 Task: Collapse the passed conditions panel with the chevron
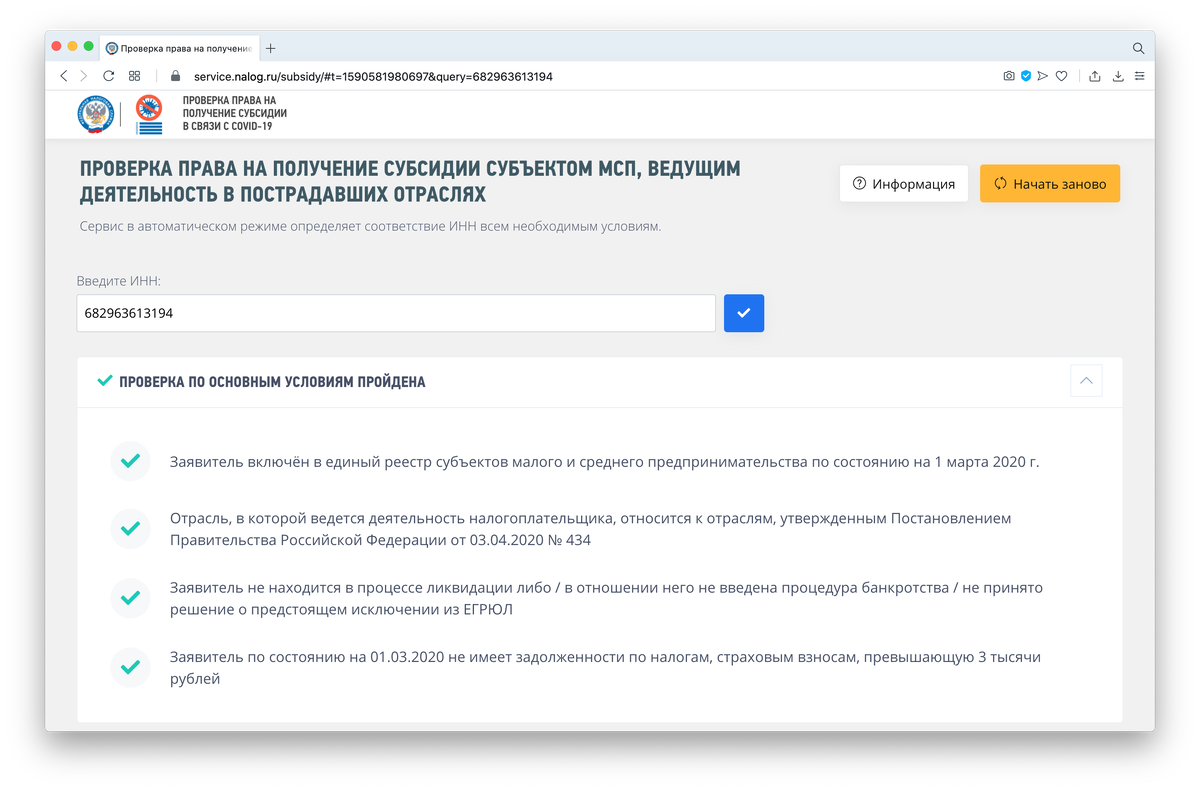click(x=1086, y=380)
